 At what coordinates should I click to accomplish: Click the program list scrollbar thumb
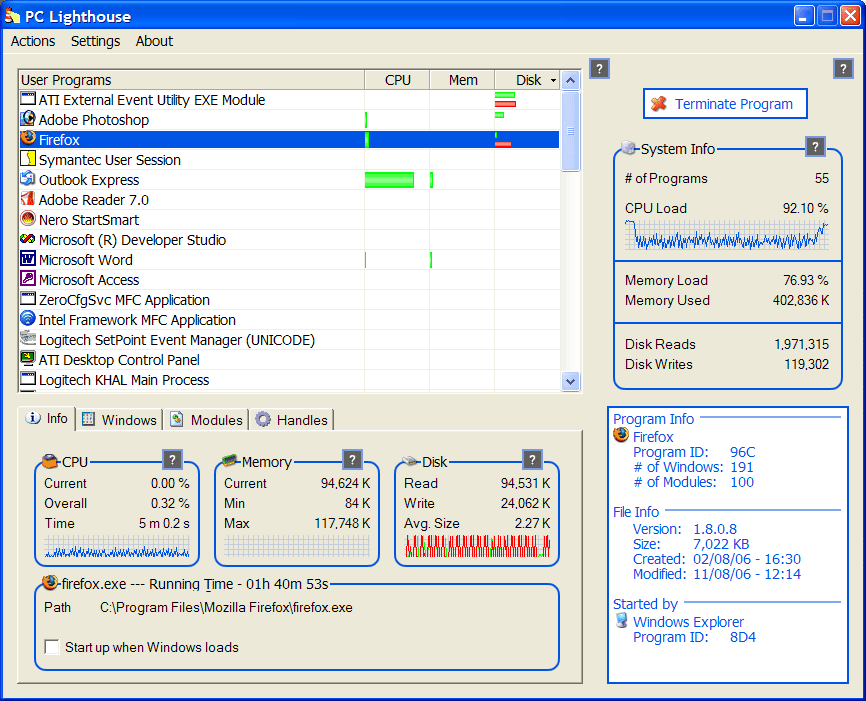(x=571, y=131)
